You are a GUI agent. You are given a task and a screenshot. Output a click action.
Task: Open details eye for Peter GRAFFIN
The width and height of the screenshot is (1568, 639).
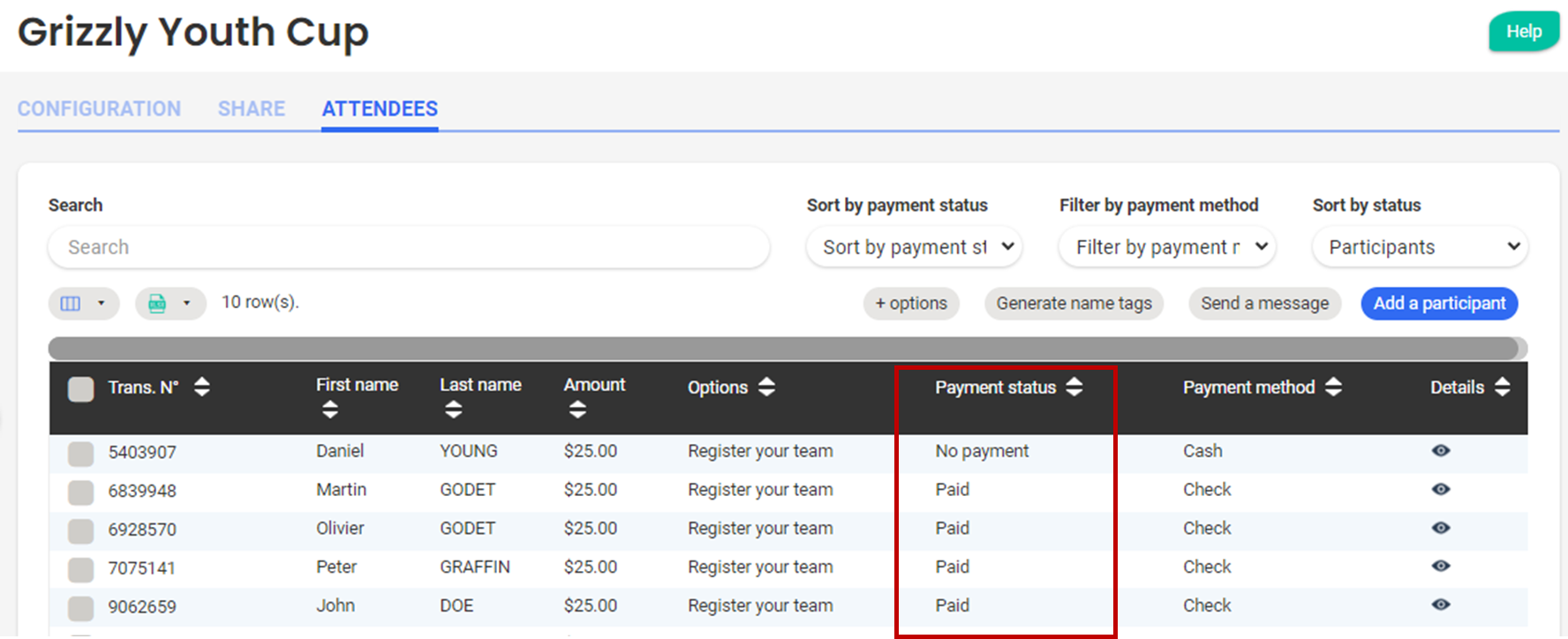(x=1440, y=567)
